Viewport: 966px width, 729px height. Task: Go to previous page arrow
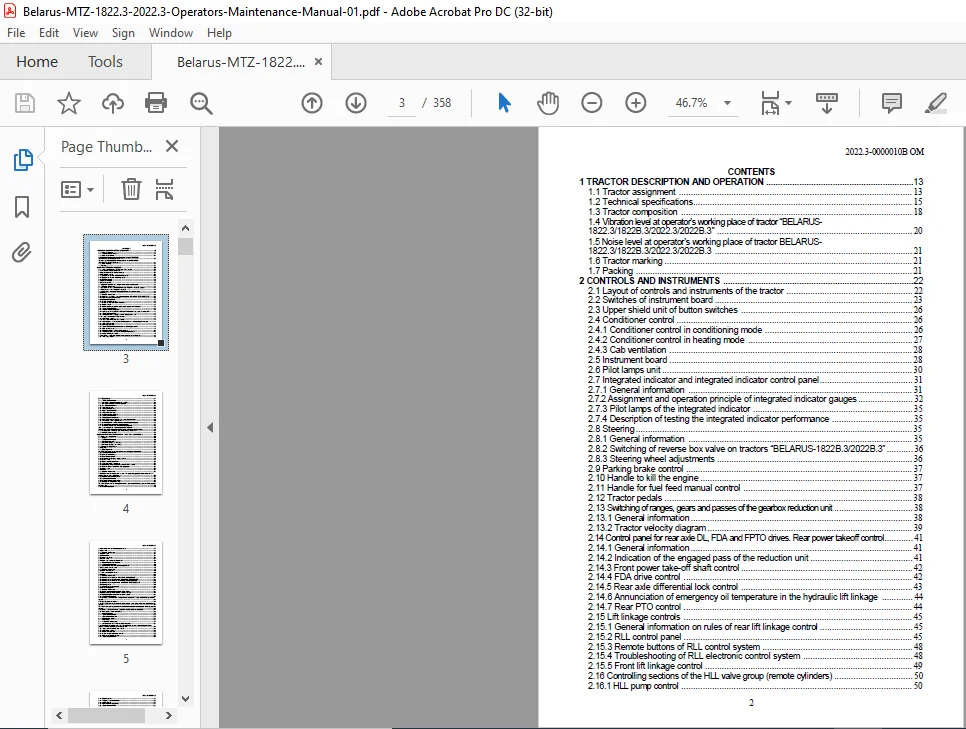click(x=312, y=103)
